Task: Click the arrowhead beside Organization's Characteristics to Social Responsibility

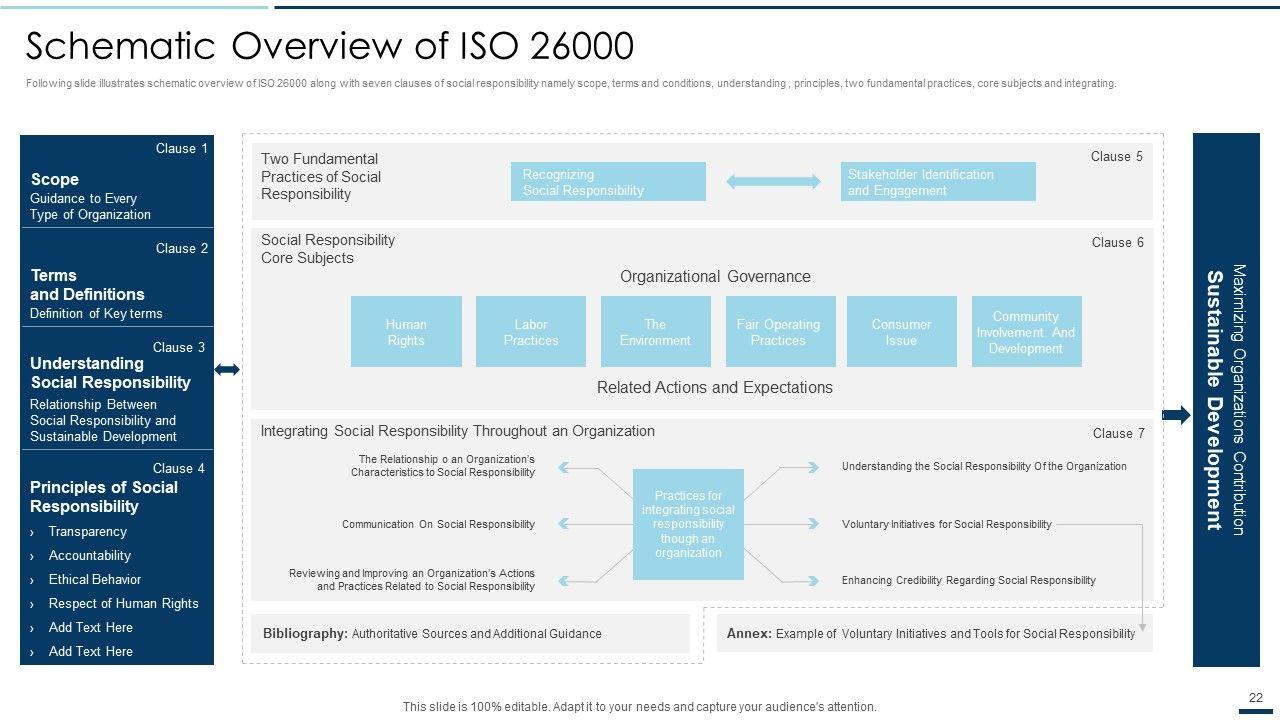Action: 564,466
